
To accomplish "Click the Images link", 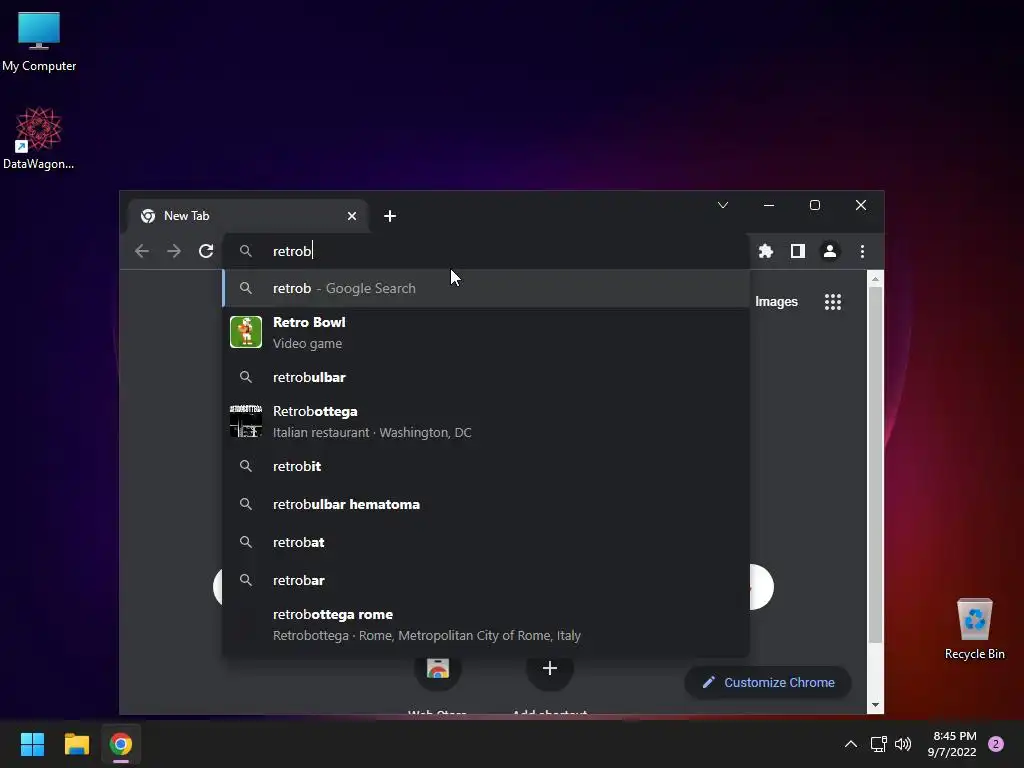I will pos(776,302).
